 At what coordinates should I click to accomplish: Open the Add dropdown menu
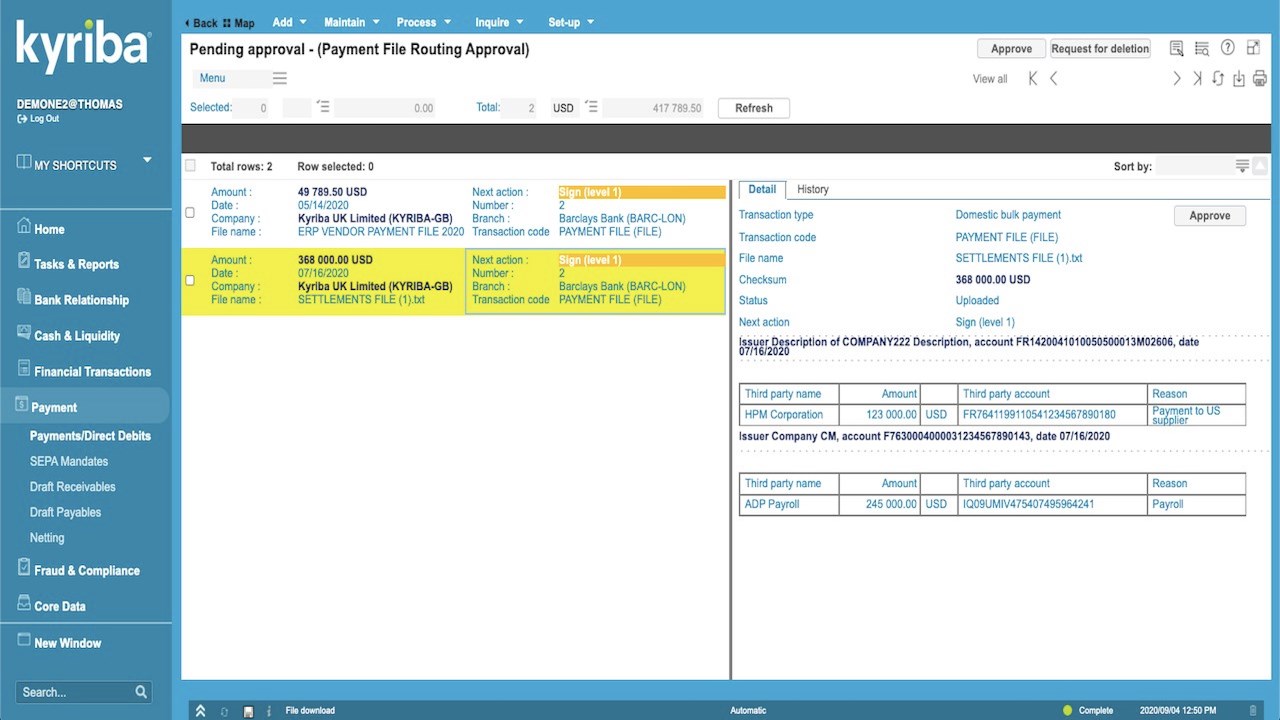(x=289, y=22)
